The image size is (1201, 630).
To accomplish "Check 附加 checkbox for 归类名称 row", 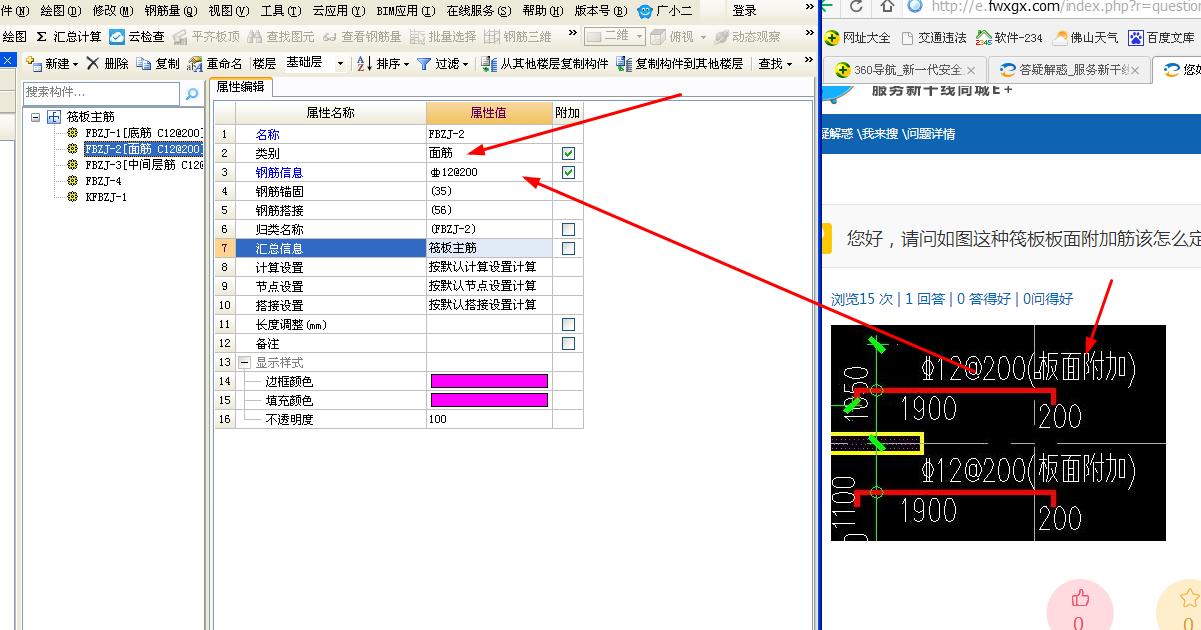I will [568, 229].
